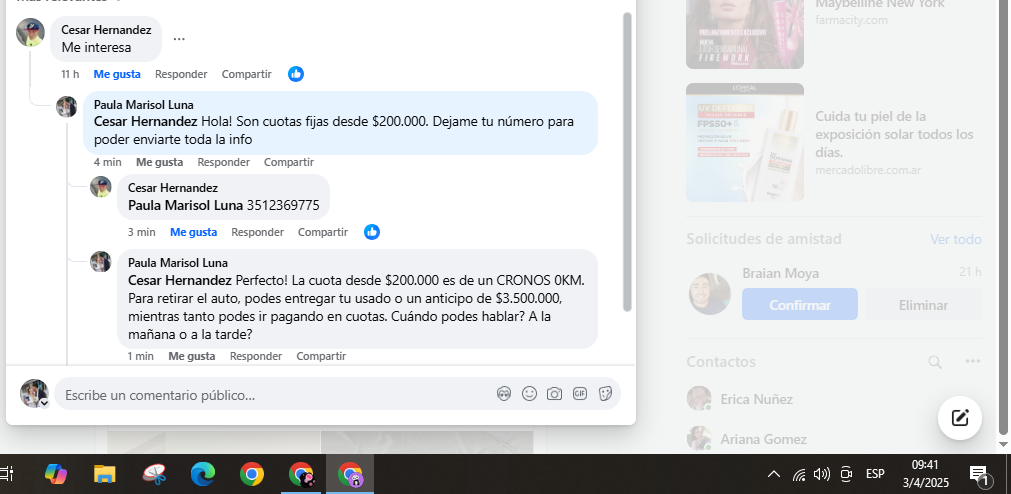Switch to the Chrome window with a pink profile badge

coord(301,475)
